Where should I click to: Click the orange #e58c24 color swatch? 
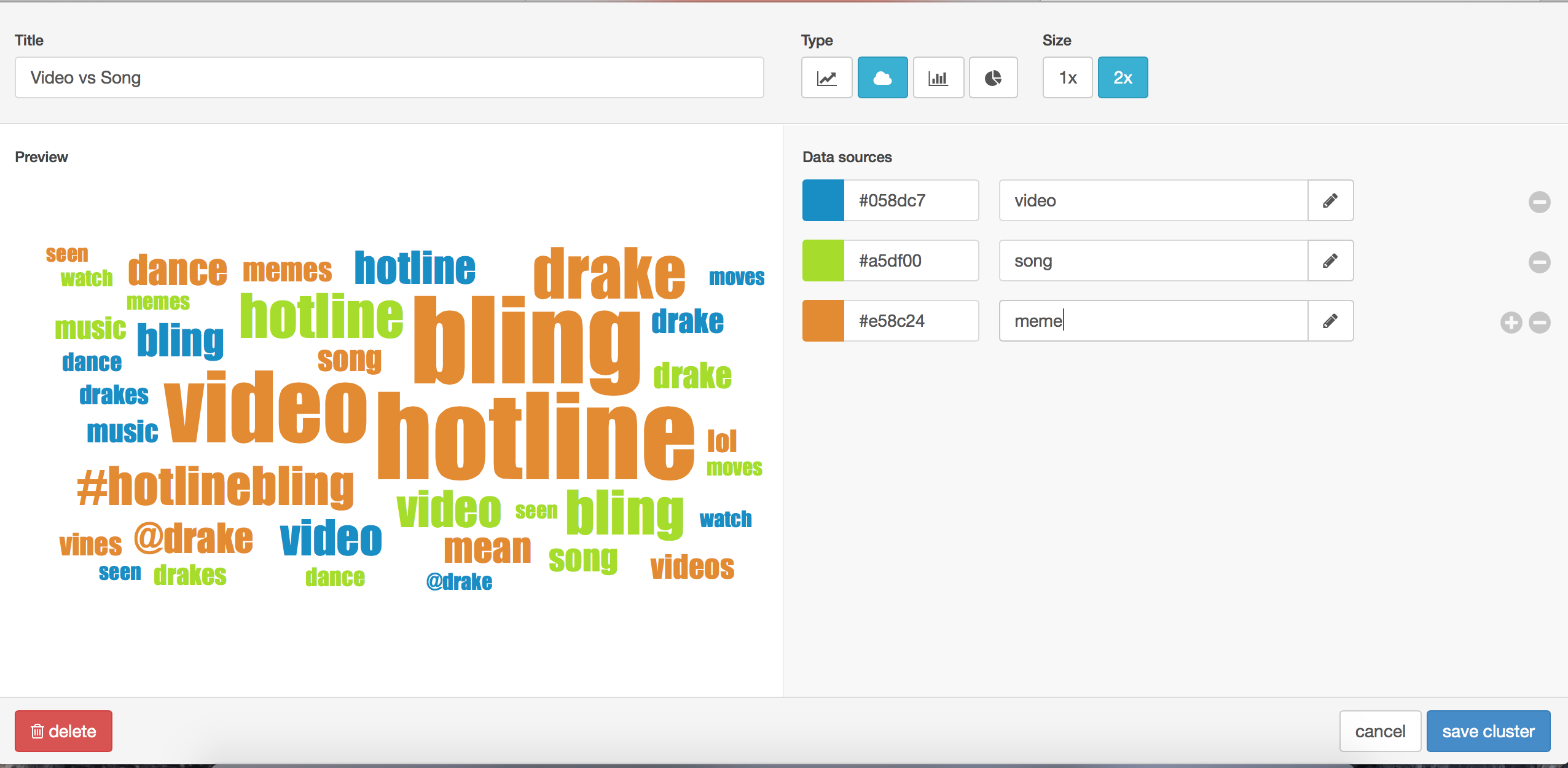[823, 321]
